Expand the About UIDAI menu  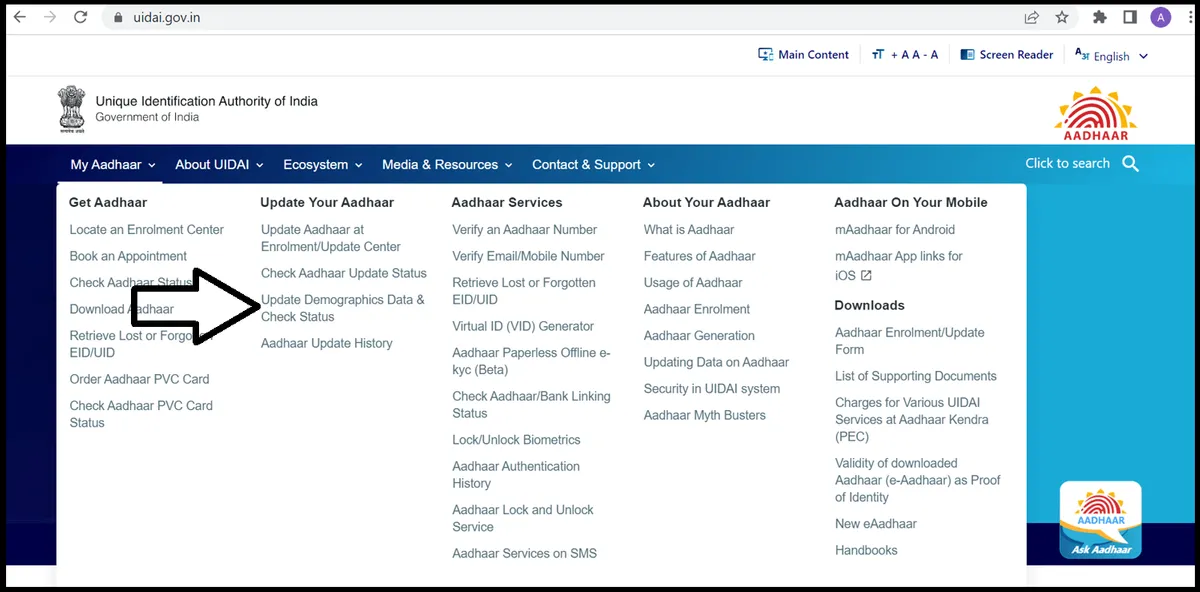point(219,165)
